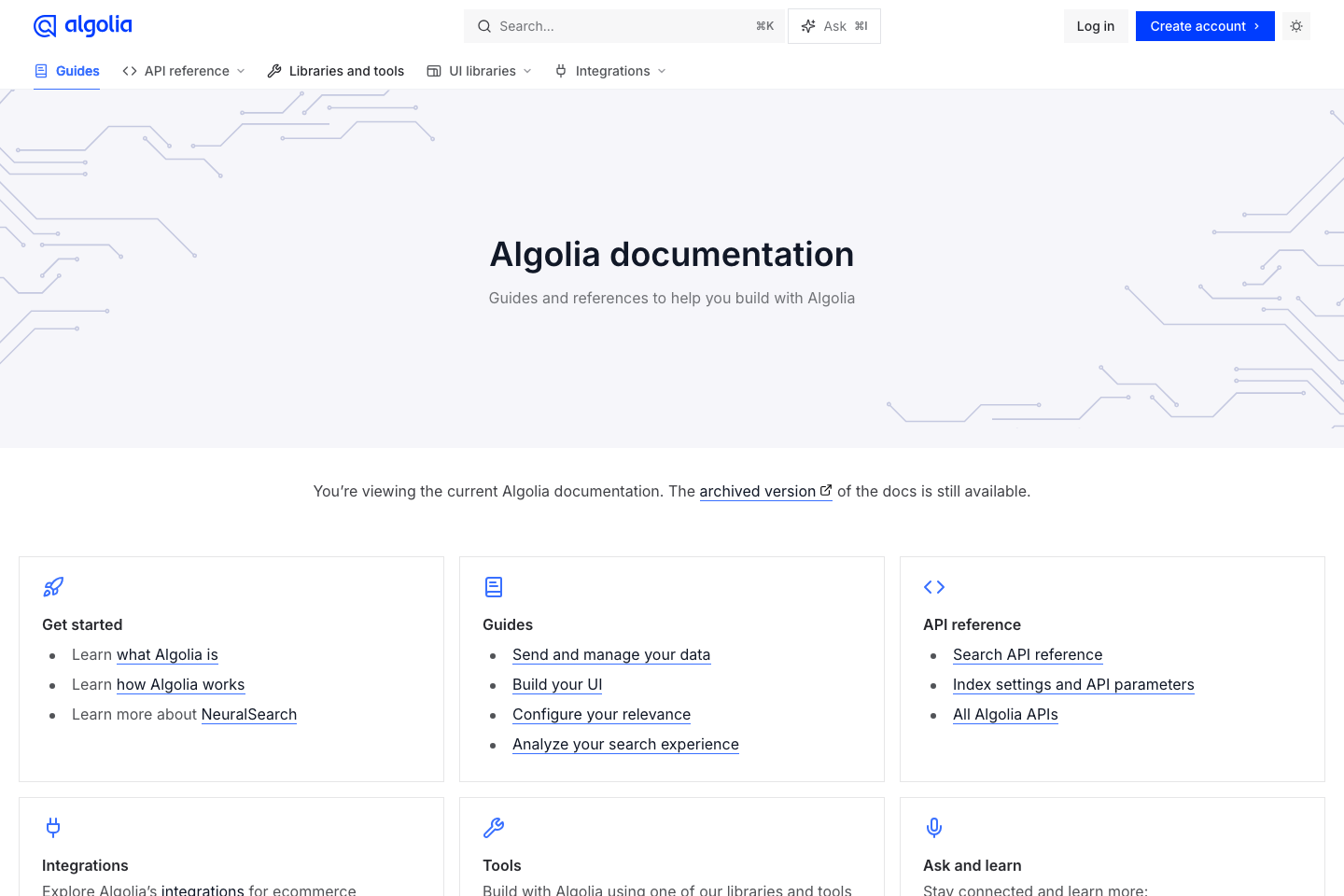Select the rocket icon on Get started card
The height and width of the screenshot is (896, 1344).
pos(53,586)
